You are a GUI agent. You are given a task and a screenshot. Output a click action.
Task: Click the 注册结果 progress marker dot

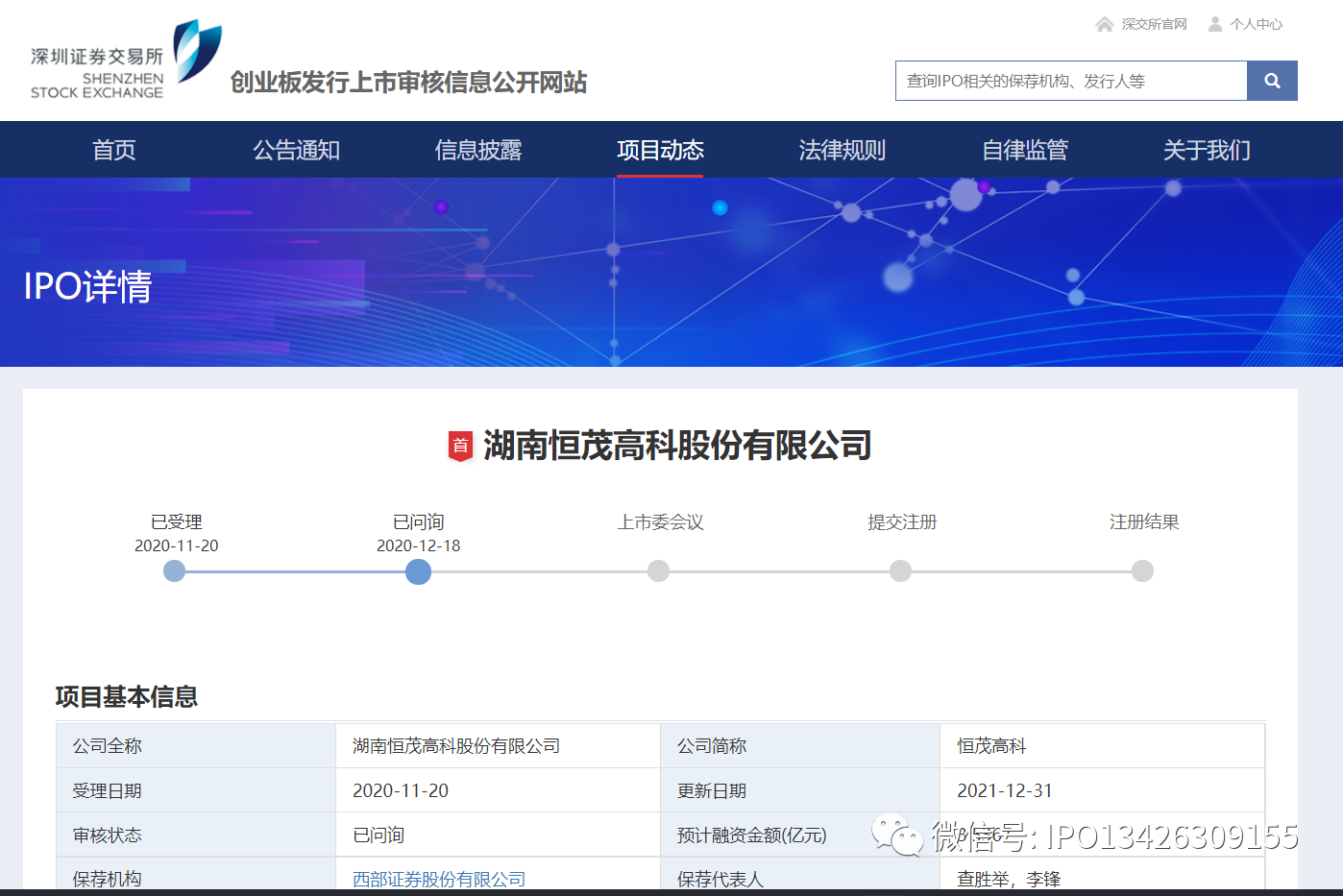pos(1142,571)
